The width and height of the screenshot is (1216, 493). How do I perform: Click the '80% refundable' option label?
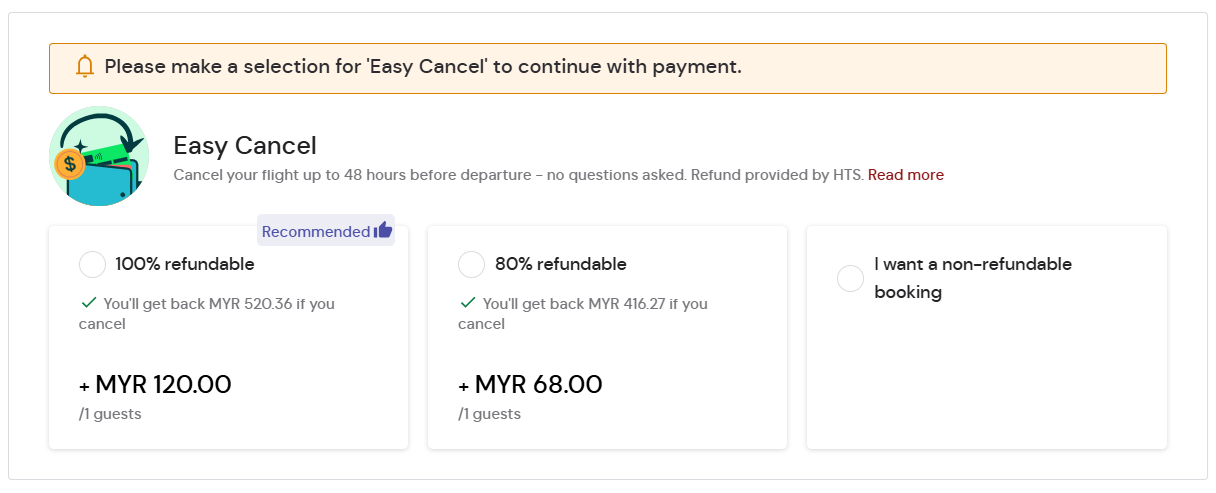[x=561, y=265]
